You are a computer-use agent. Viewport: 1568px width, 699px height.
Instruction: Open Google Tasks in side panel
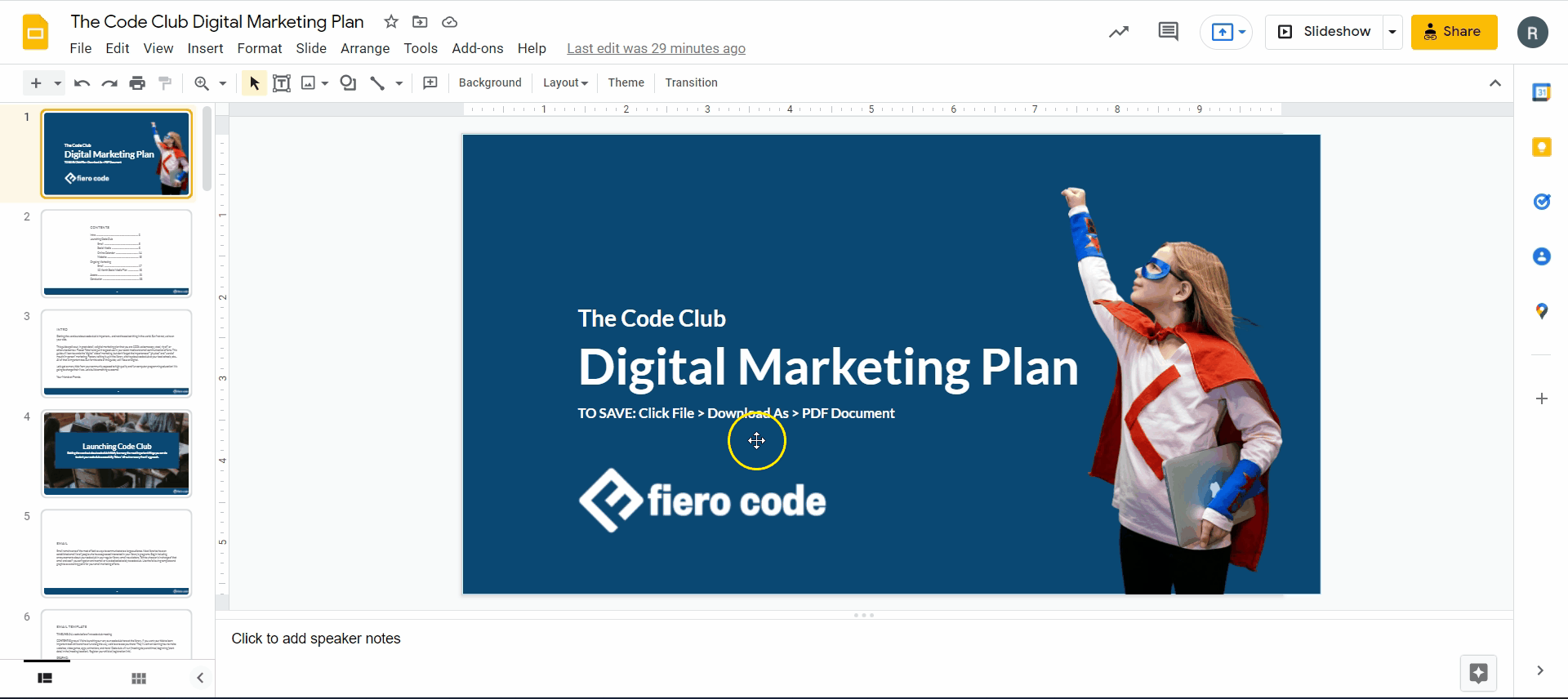[x=1541, y=202]
